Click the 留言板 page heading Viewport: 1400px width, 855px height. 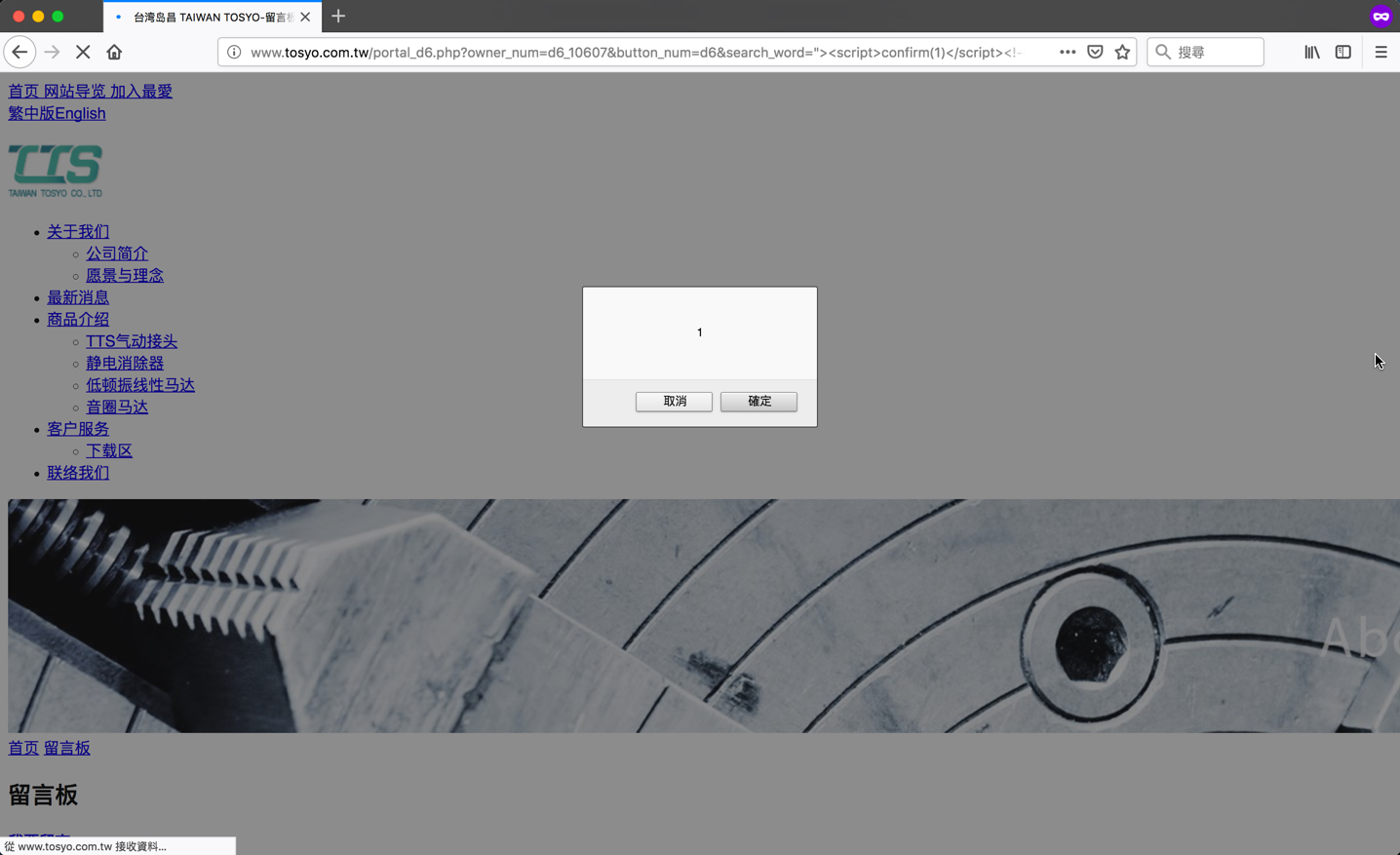[43, 795]
